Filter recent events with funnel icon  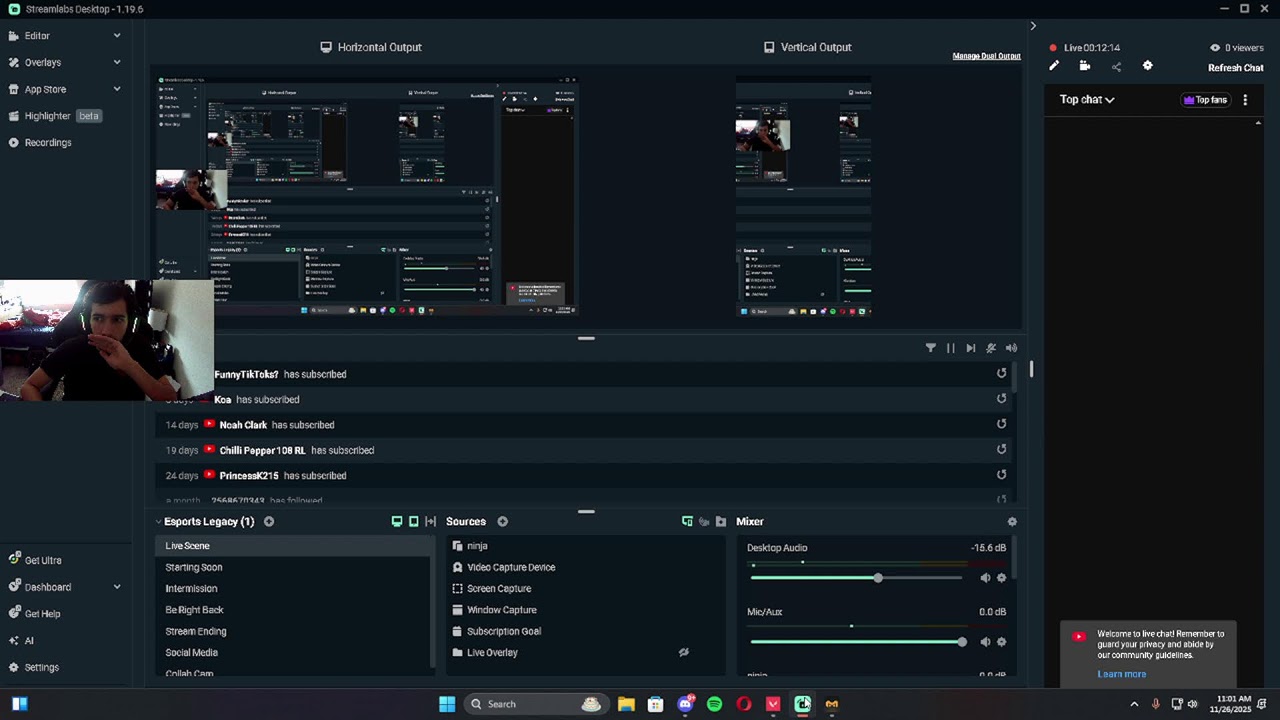931,348
